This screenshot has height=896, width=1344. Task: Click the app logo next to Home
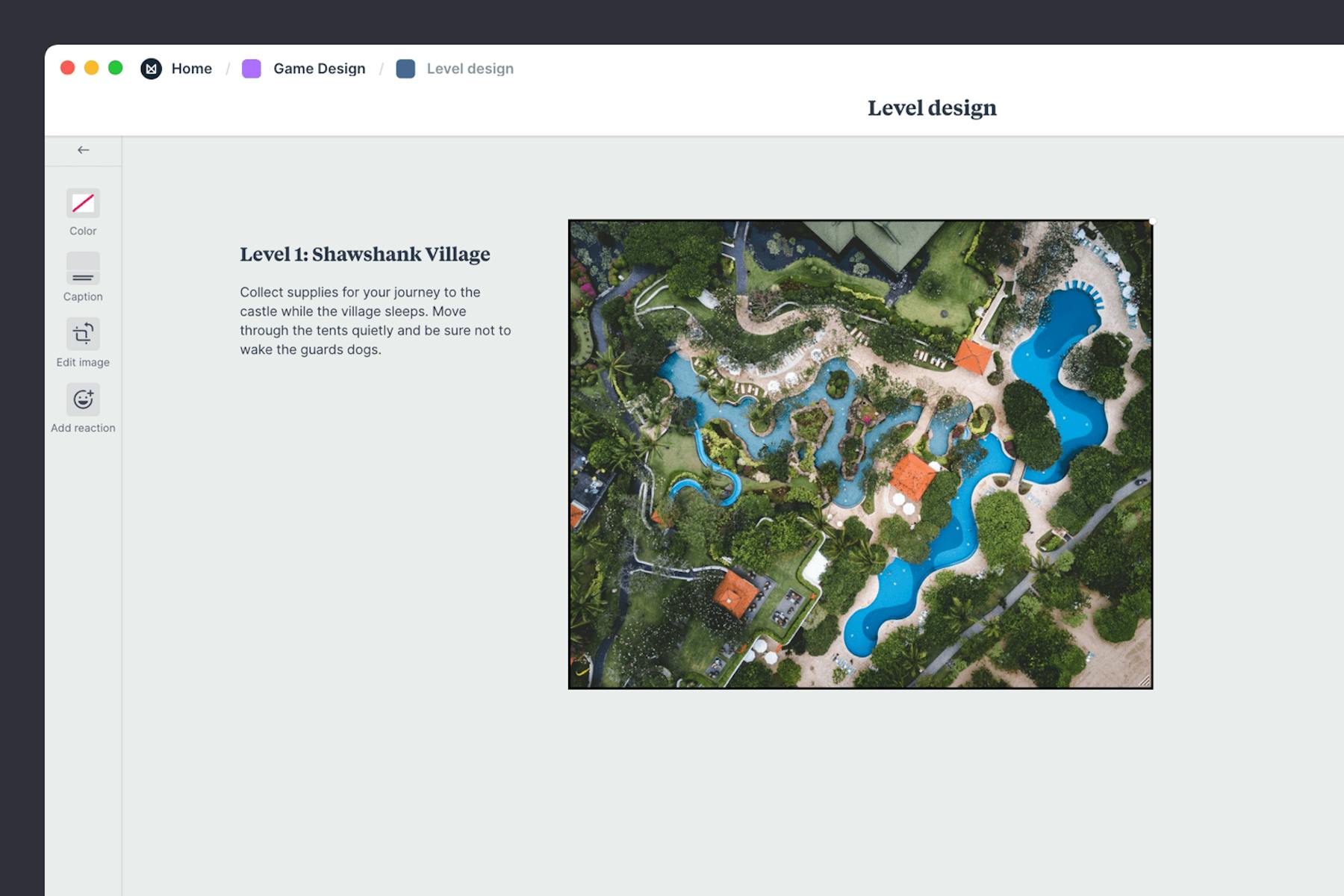[x=152, y=68]
